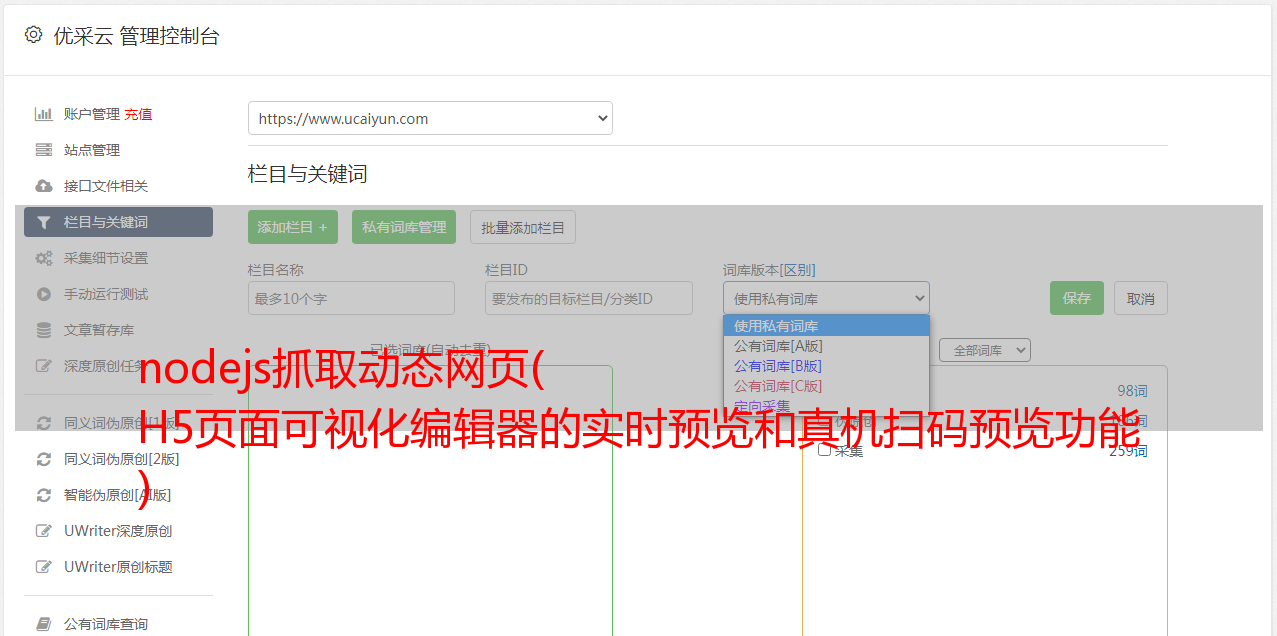Choose 公有词库[A版] option
1277x636 pixels.
click(826, 346)
